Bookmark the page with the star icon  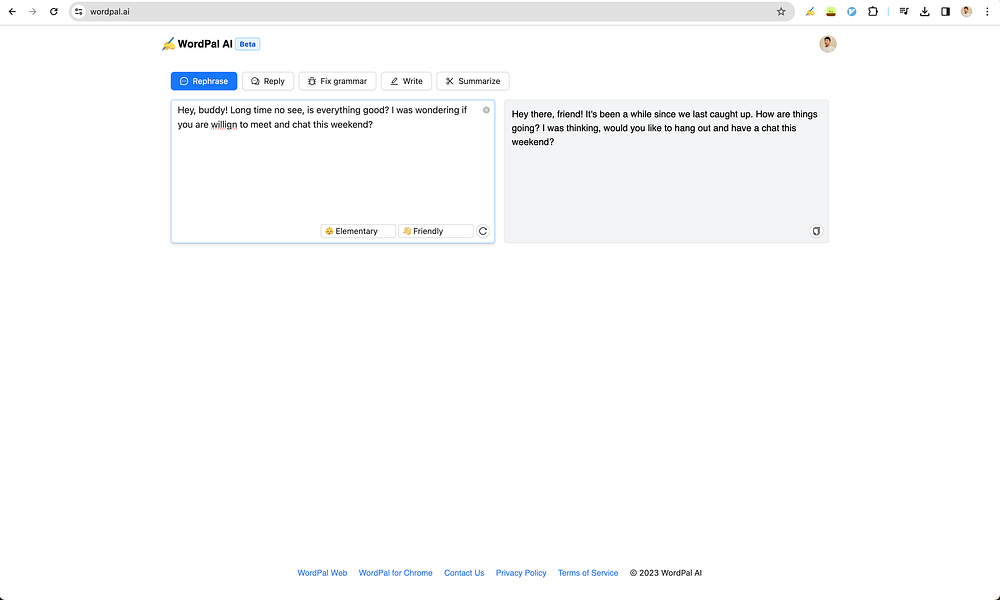pyautogui.click(x=781, y=11)
